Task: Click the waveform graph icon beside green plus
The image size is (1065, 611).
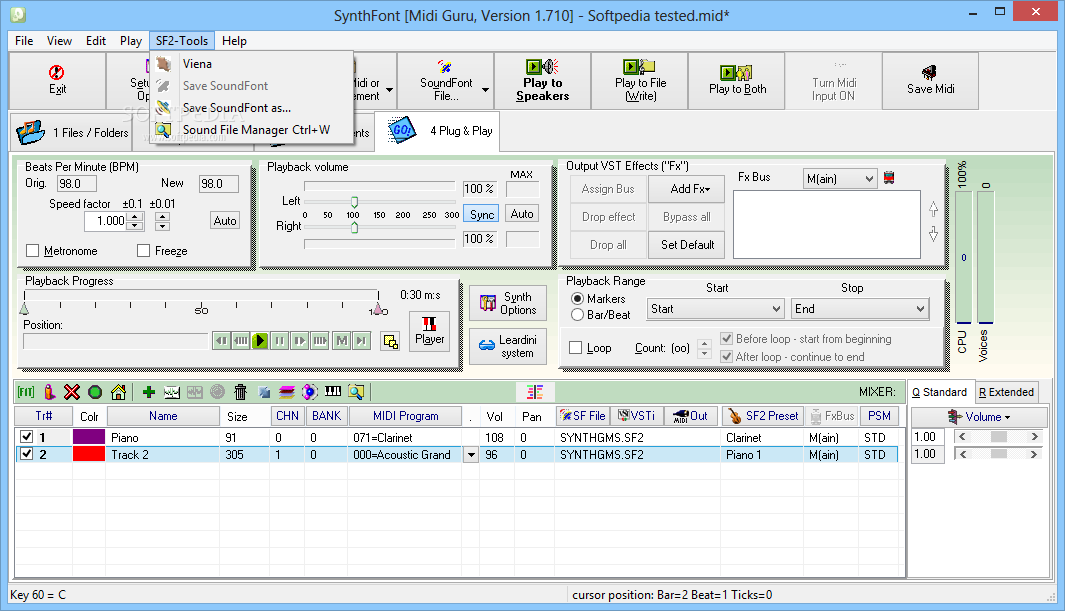Action: click(x=172, y=392)
